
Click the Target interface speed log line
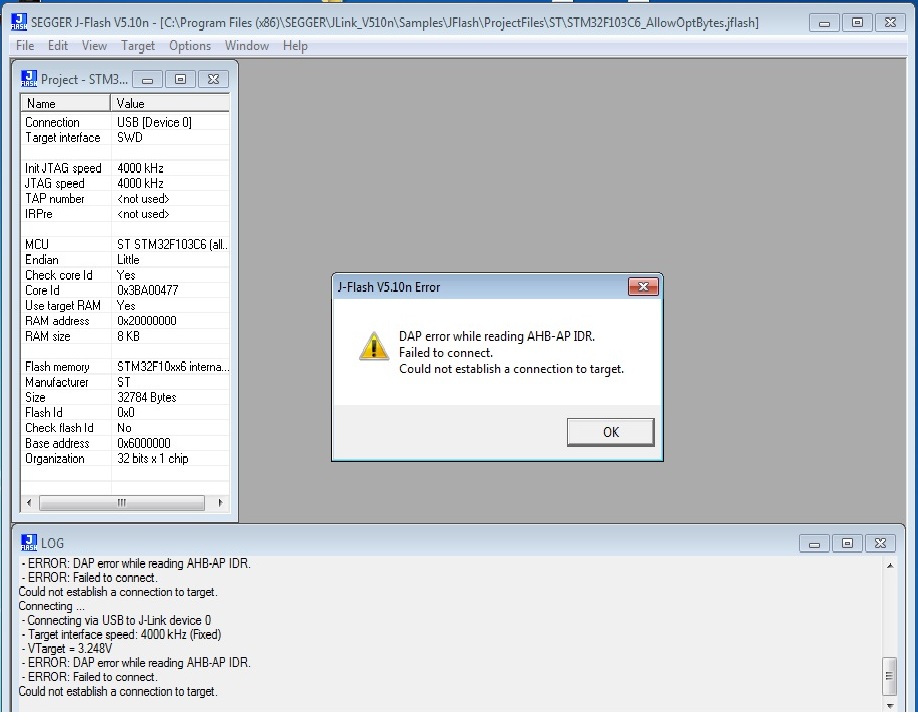121,635
